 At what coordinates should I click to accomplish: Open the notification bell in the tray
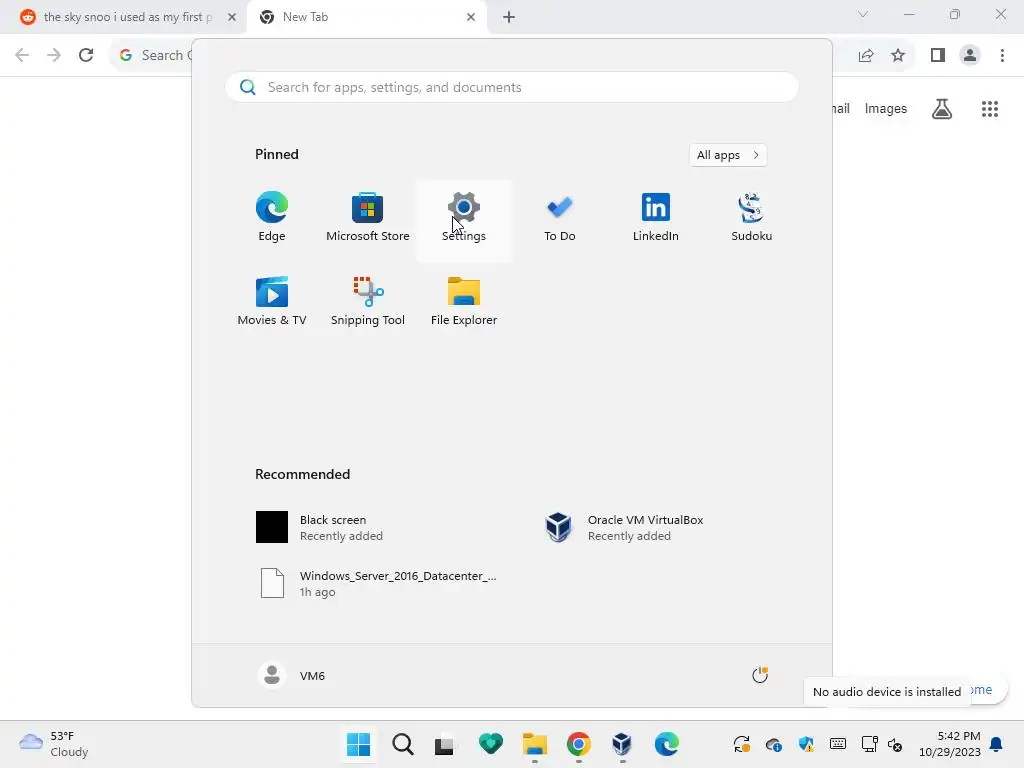(x=997, y=744)
